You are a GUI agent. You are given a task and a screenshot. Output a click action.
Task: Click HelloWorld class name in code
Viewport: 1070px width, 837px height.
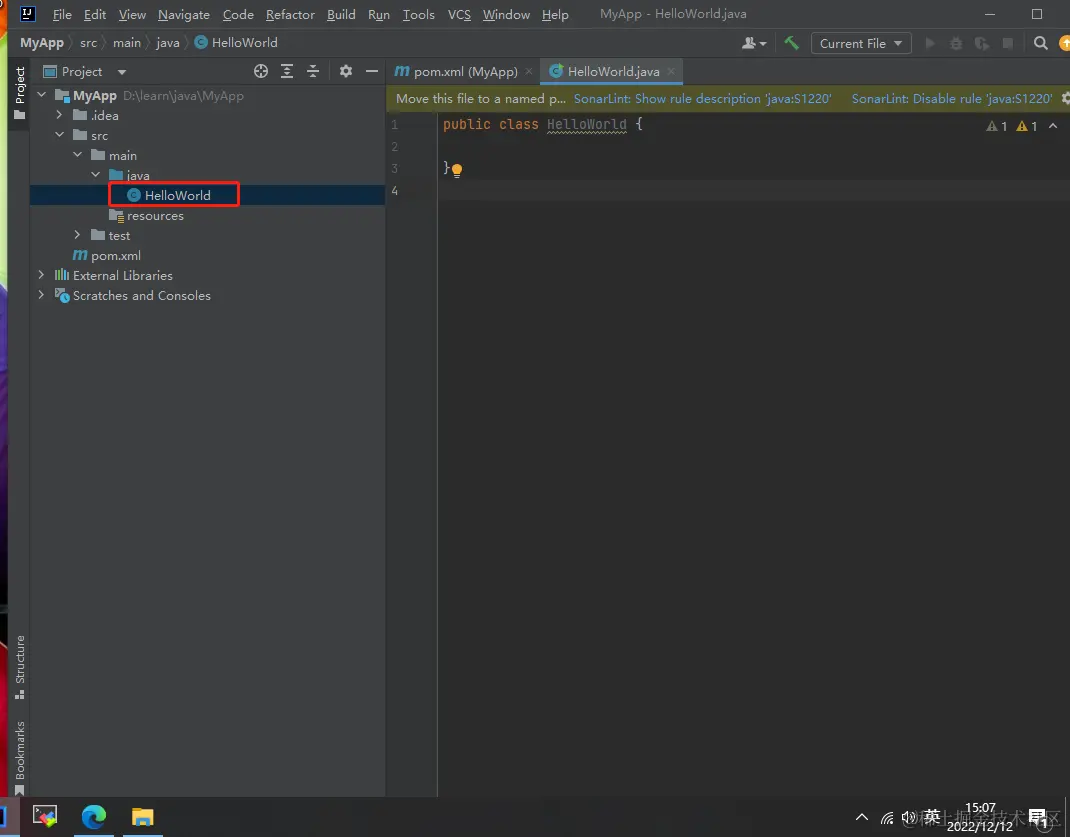587,124
